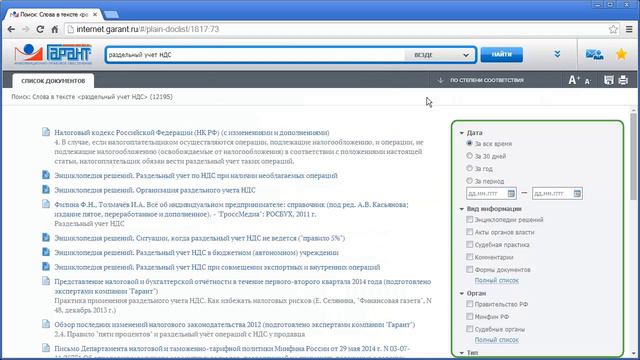640x360 pixels.
Task: Select 'За все время' radio
Action: click(469, 143)
